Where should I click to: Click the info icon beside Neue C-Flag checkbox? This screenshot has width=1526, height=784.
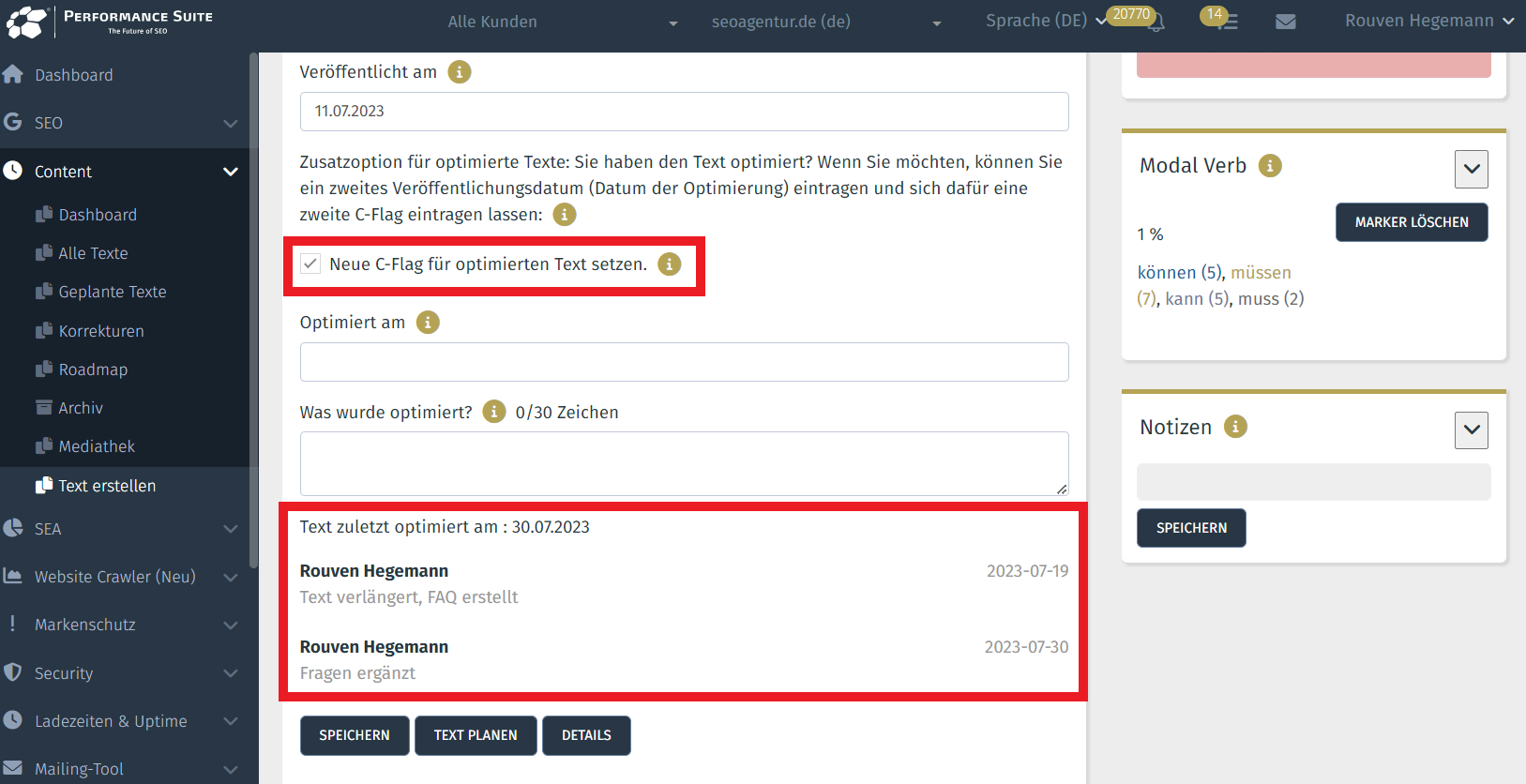click(x=669, y=264)
